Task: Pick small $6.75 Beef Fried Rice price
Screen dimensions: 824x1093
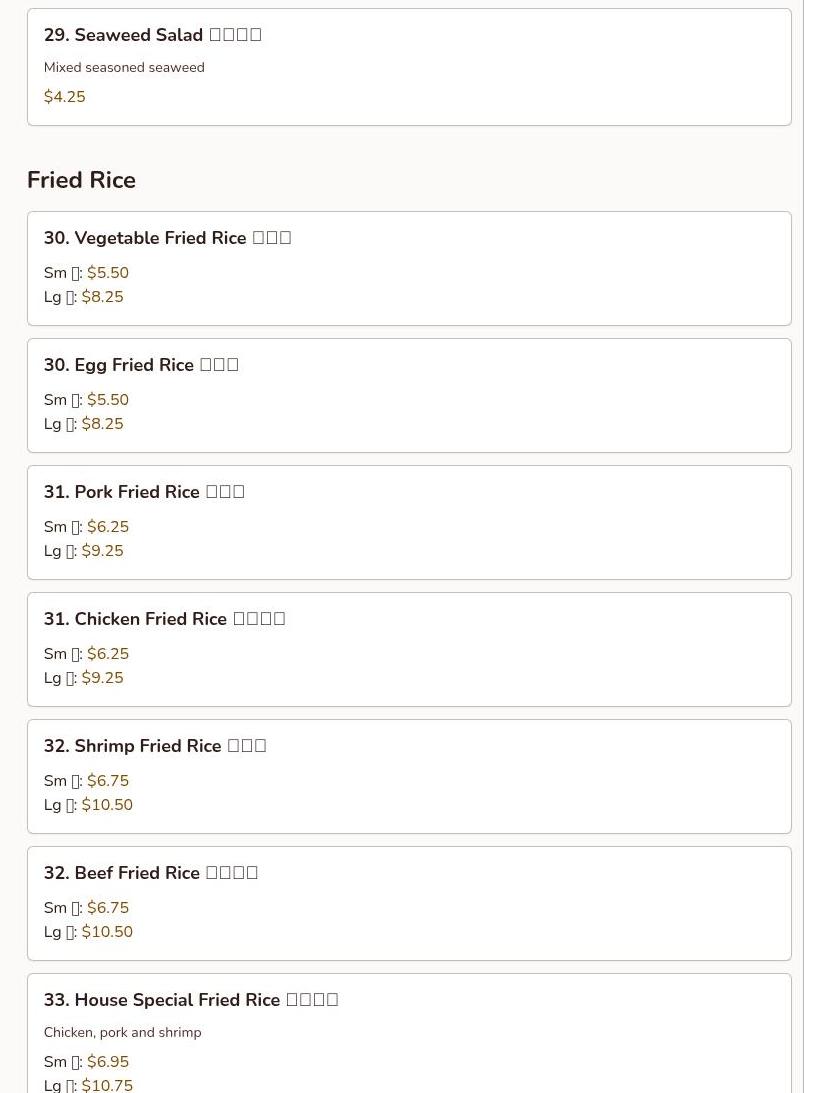Action: tap(107, 908)
